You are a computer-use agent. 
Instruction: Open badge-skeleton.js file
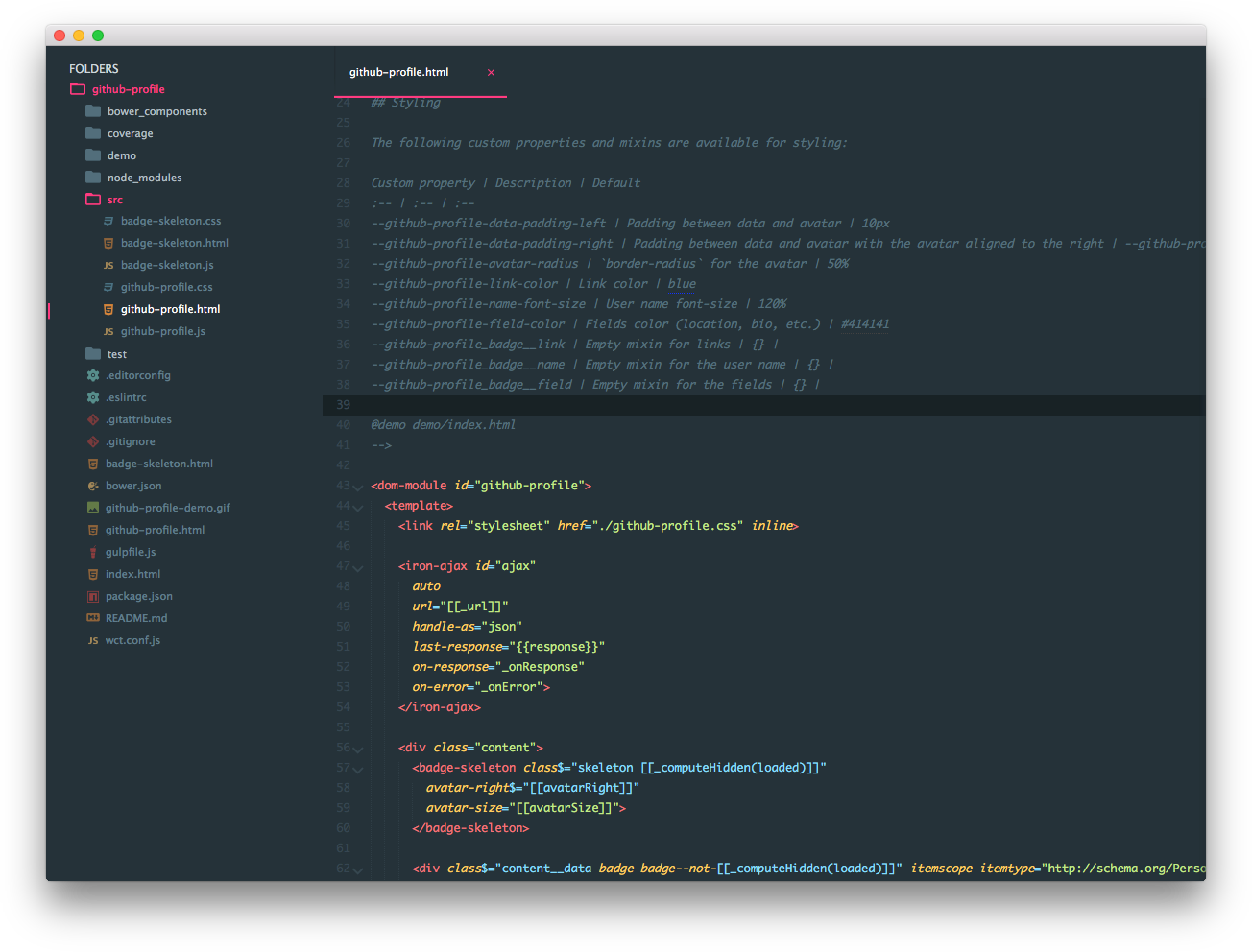(x=167, y=265)
